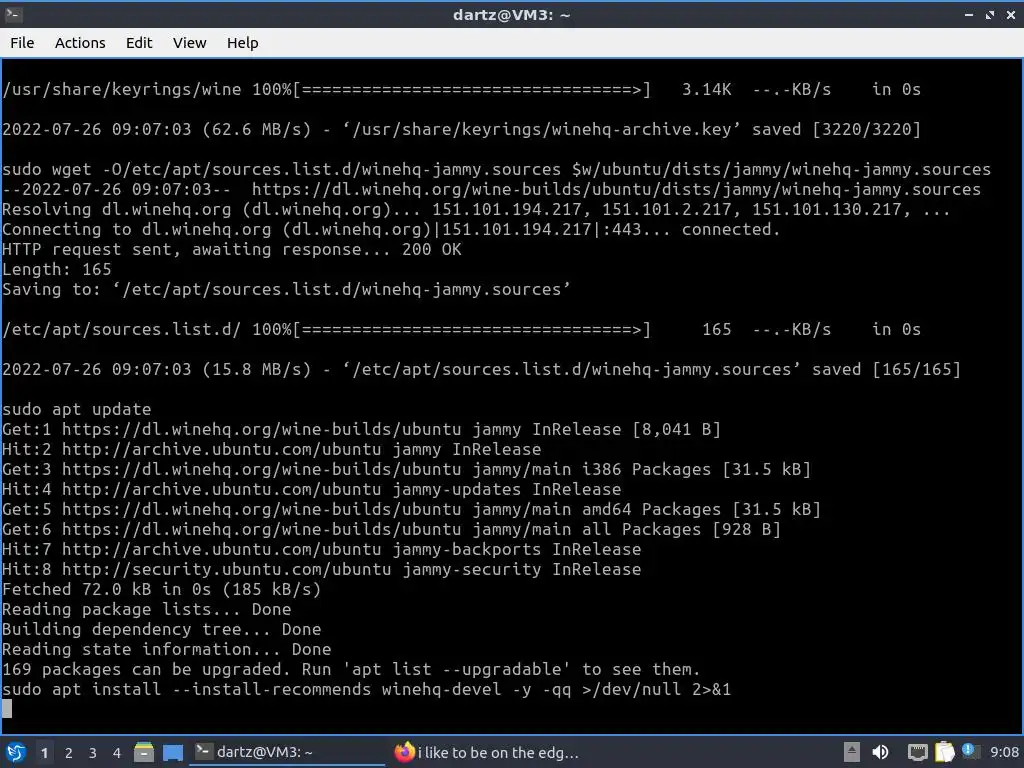The width and height of the screenshot is (1024, 768).
Task: Open the Actions menu
Action: [x=80, y=43]
